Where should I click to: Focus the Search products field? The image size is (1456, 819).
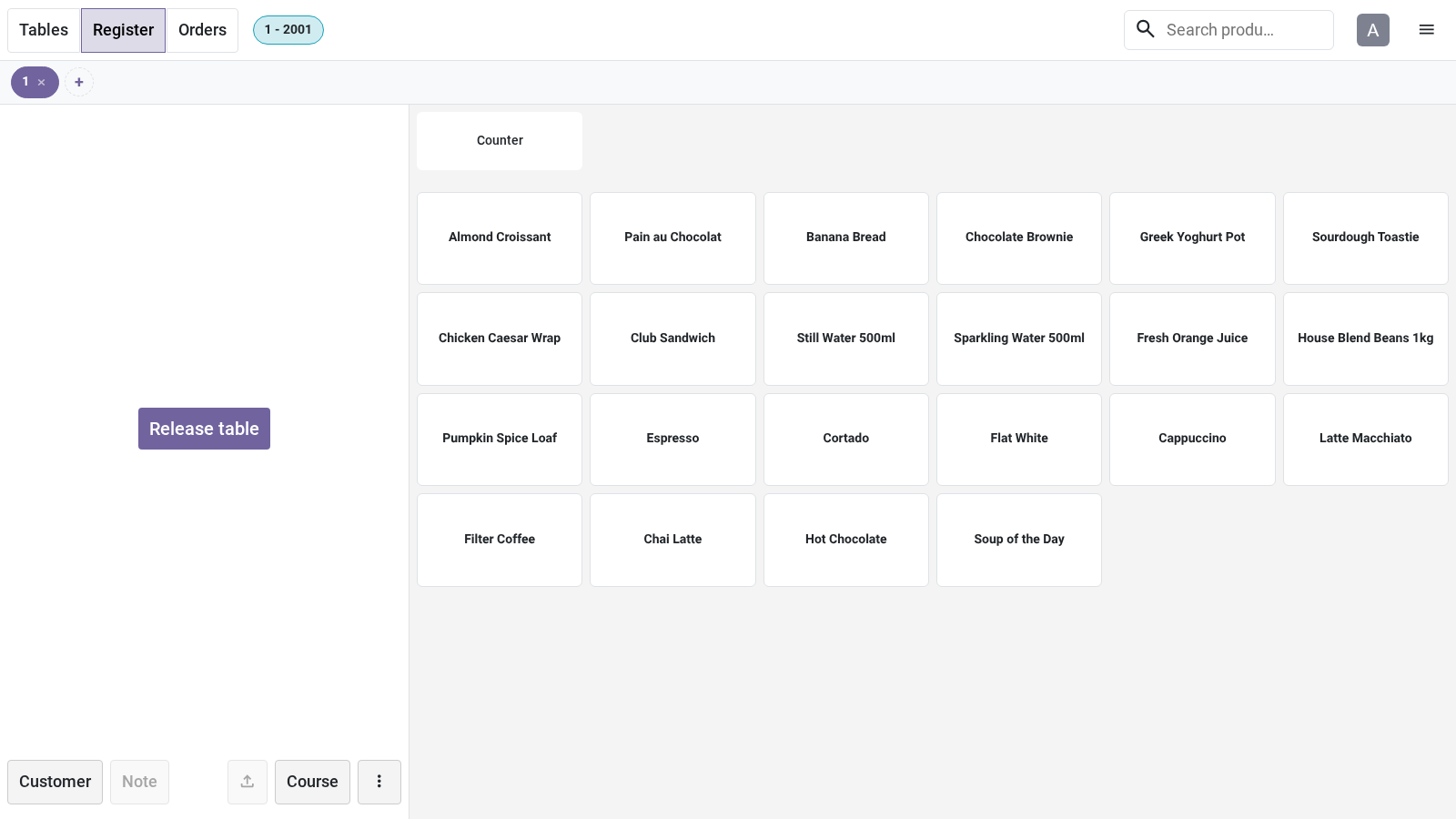tap(1228, 30)
